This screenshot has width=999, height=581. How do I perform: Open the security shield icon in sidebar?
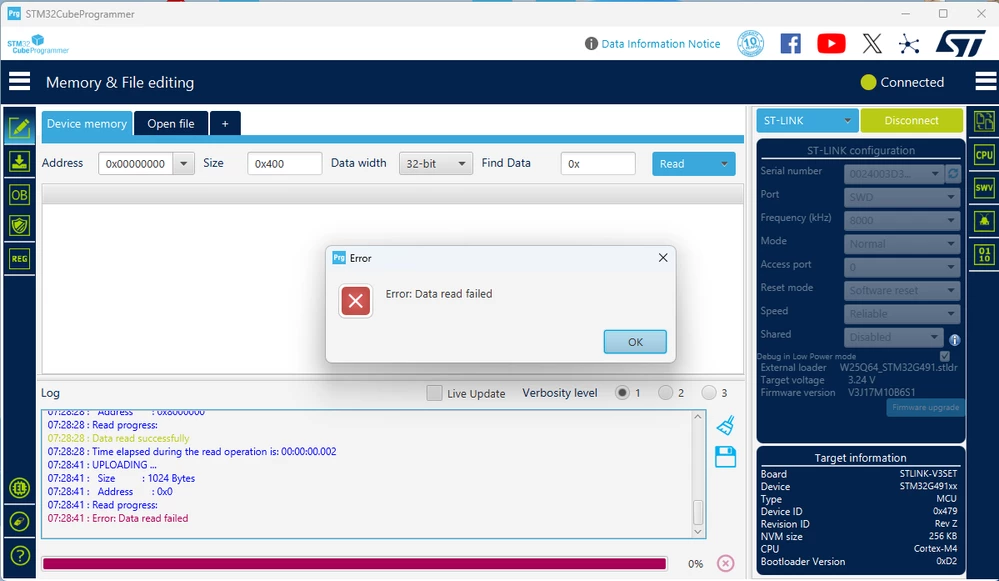[x=19, y=225]
